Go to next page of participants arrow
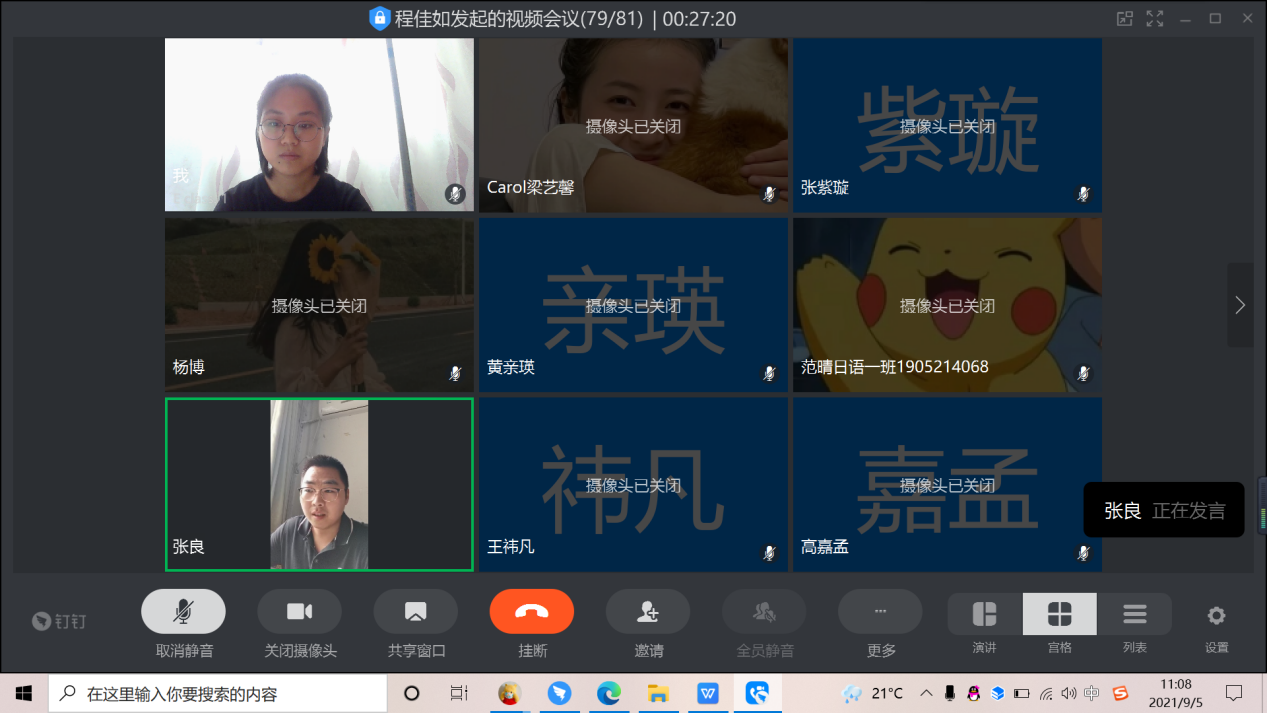Viewport: 1267px width, 713px height. click(1240, 305)
